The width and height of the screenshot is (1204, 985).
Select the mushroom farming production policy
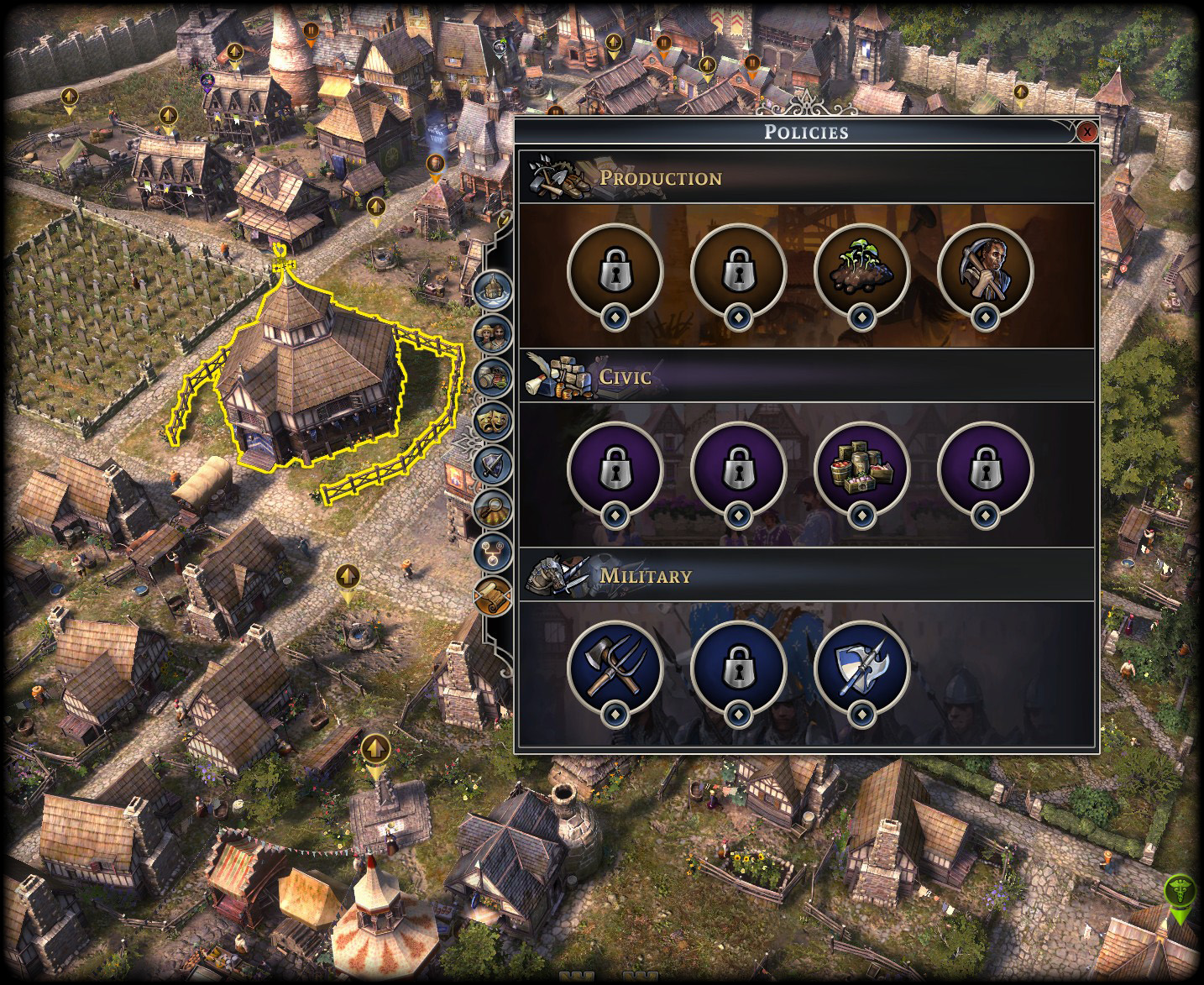tap(862, 270)
